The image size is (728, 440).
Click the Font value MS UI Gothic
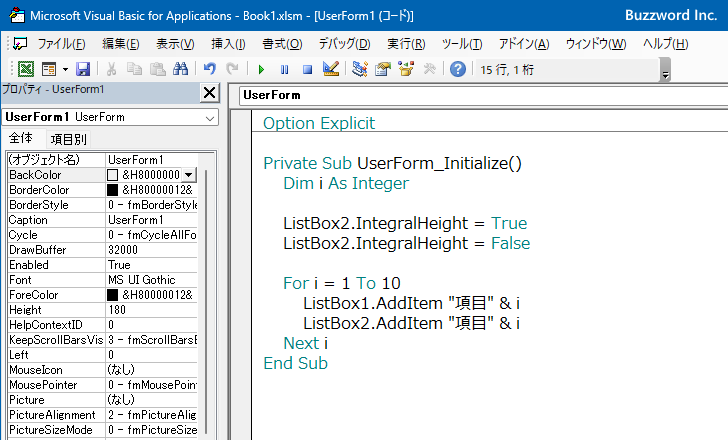tap(151, 280)
